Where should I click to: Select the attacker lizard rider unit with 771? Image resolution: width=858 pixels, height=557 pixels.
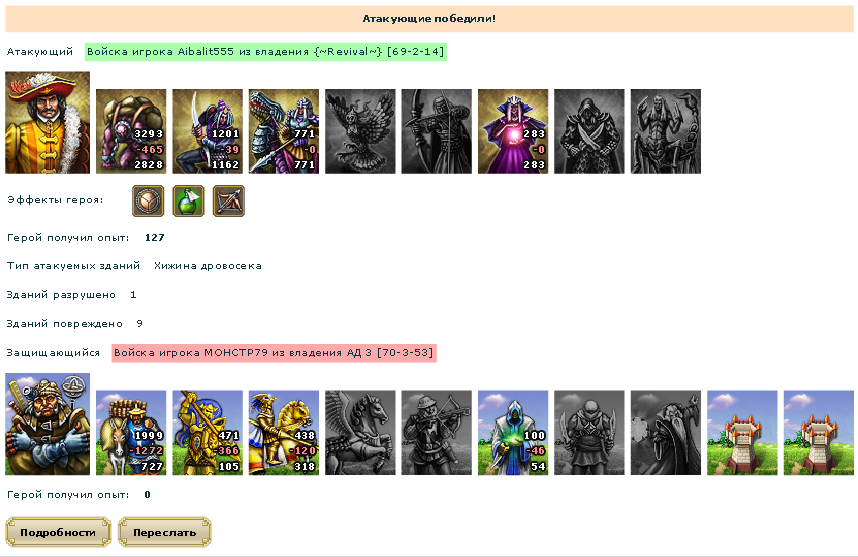click(284, 131)
